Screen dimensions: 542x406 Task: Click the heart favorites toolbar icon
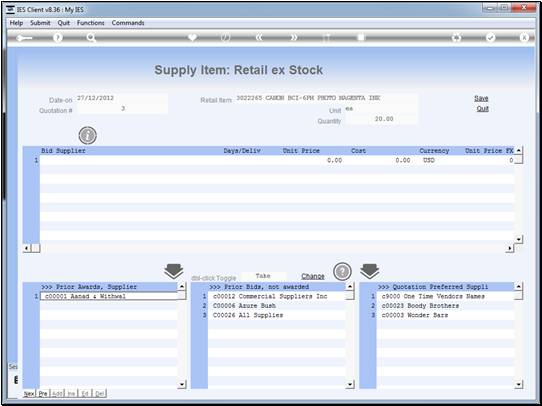point(192,37)
